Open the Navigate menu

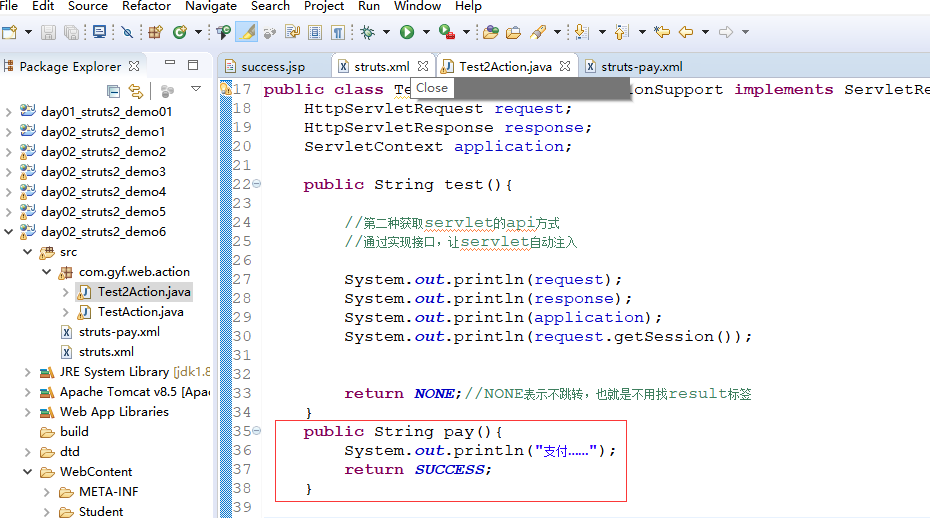[211, 6]
